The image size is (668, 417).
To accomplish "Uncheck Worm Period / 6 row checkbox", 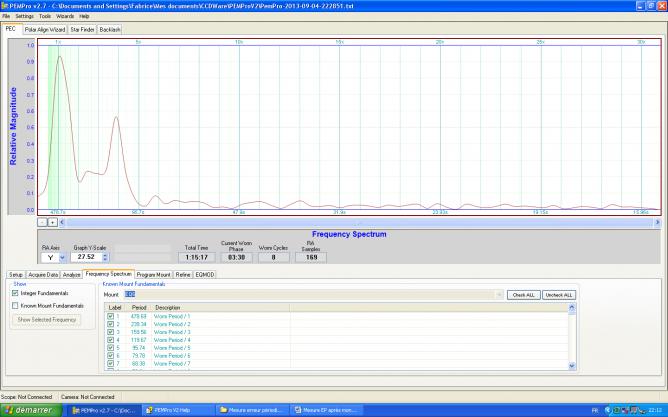I will [x=110, y=355].
